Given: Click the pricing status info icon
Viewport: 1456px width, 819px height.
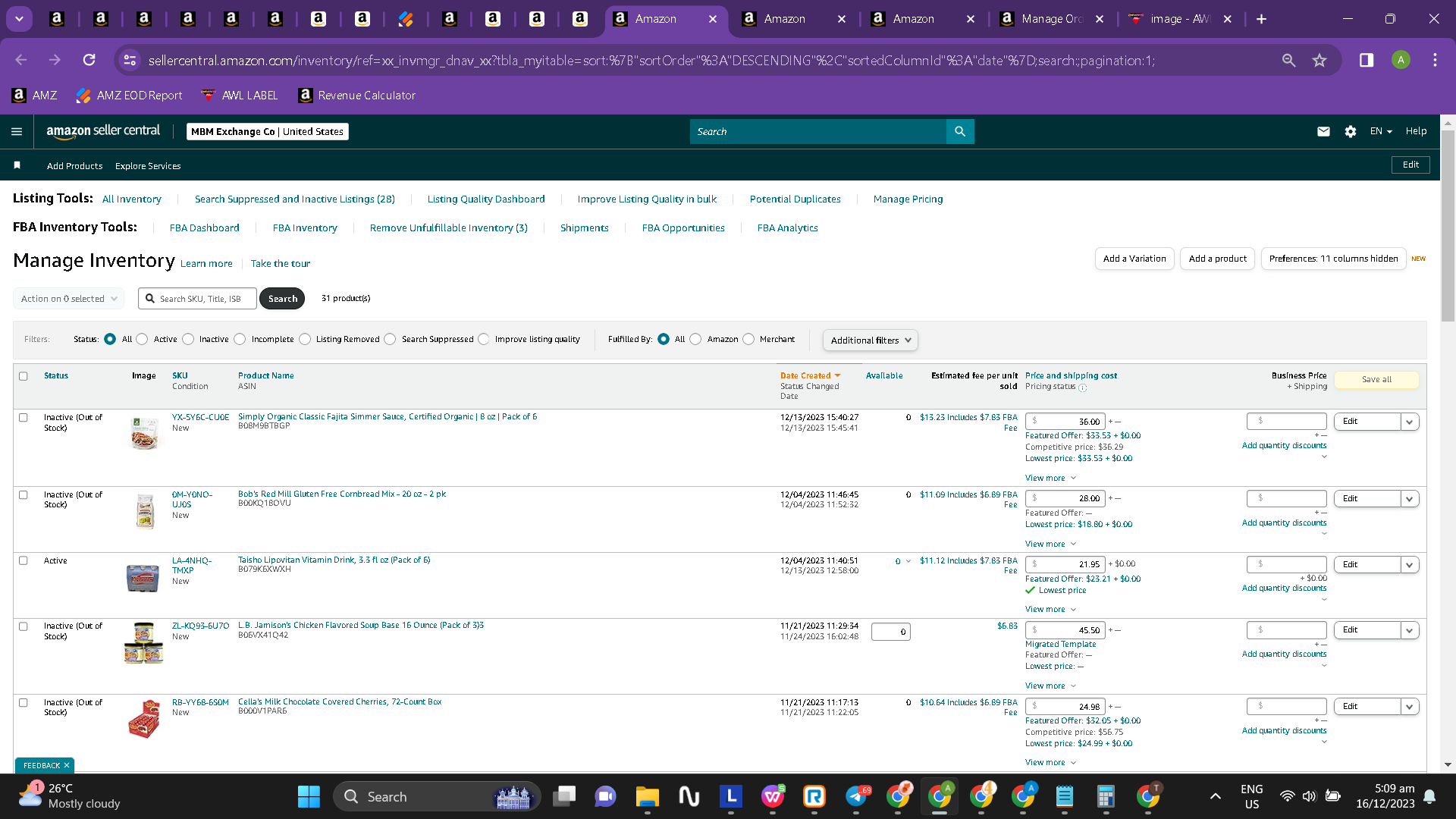Looking at the screenshot, I should [1082, 388].
